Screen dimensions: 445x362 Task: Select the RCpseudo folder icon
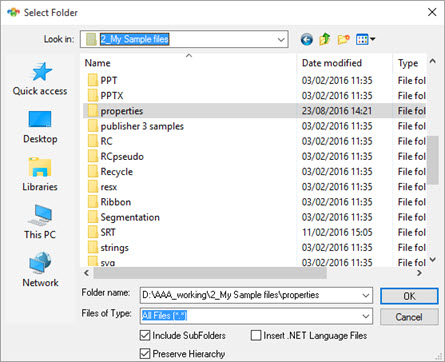pos(92,157)
